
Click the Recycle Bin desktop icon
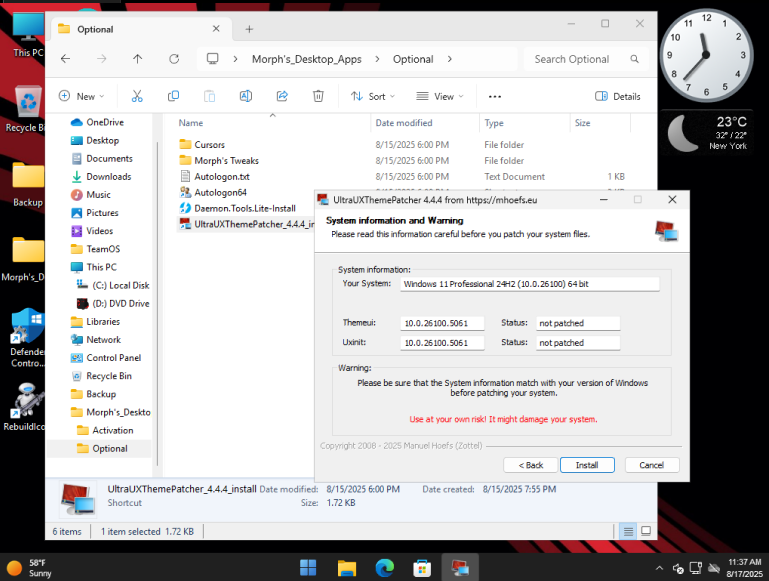26,109
